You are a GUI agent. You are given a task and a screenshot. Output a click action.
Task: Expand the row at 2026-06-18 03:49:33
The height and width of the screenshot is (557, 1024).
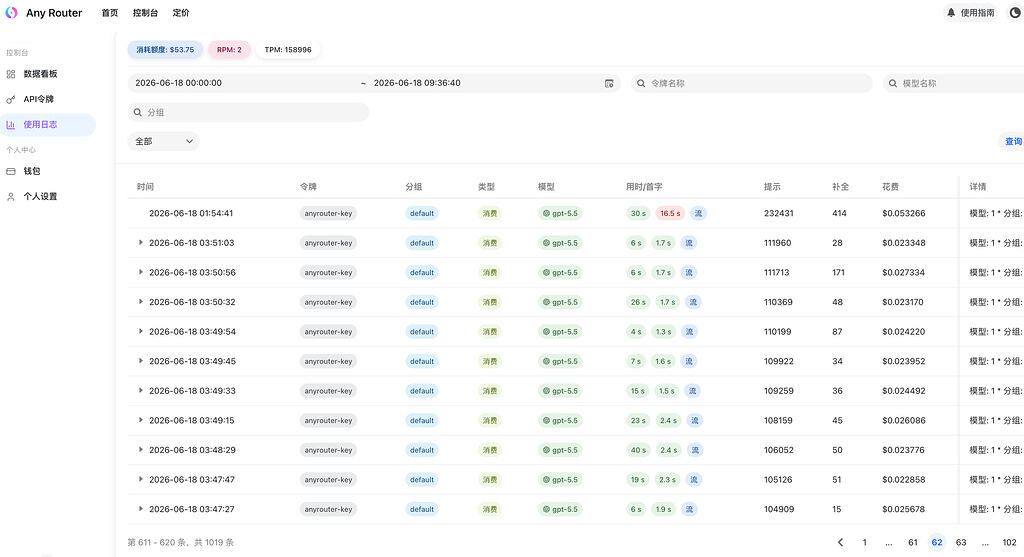(140, 390)
